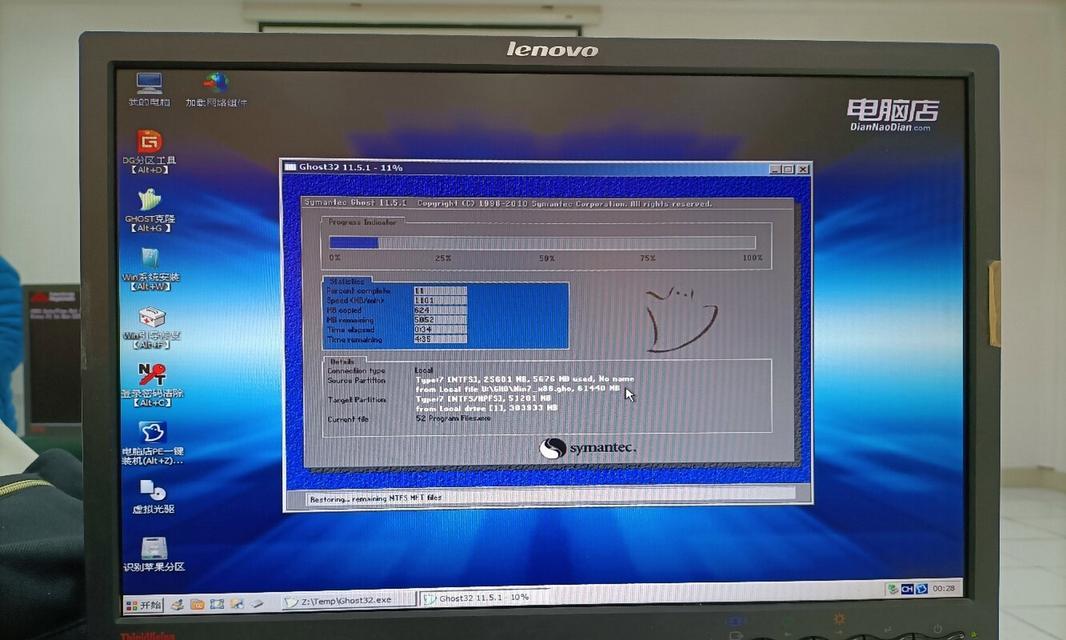Click the 00:28 system clock
Screen dimensions: 1066x640
(x=943, y=588)
